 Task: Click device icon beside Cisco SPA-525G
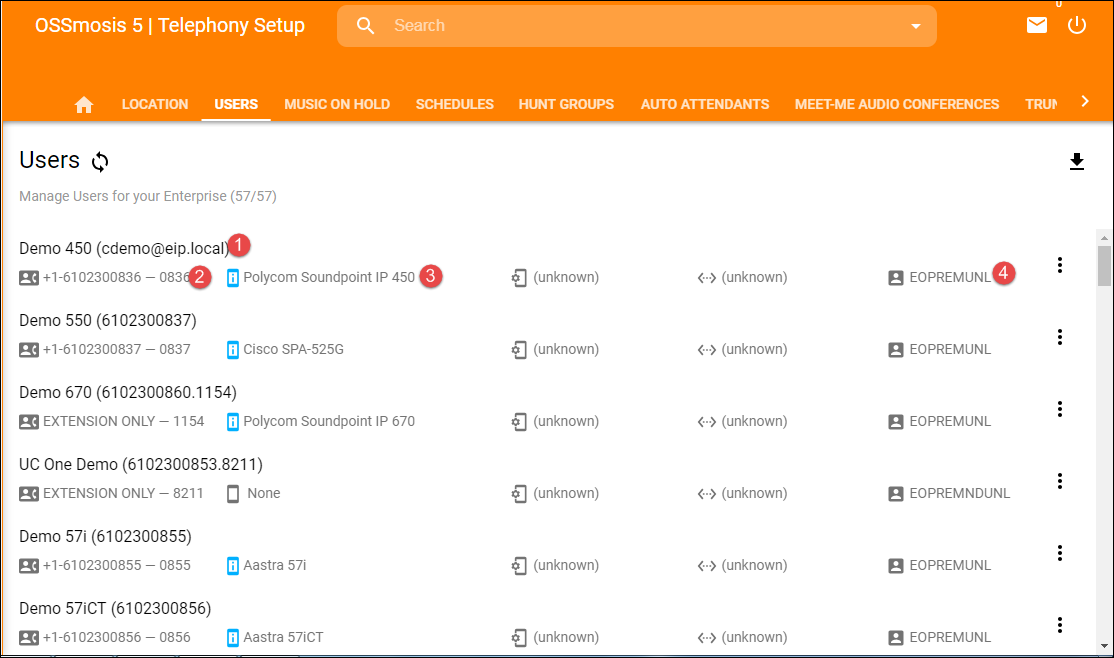point(233,350)
